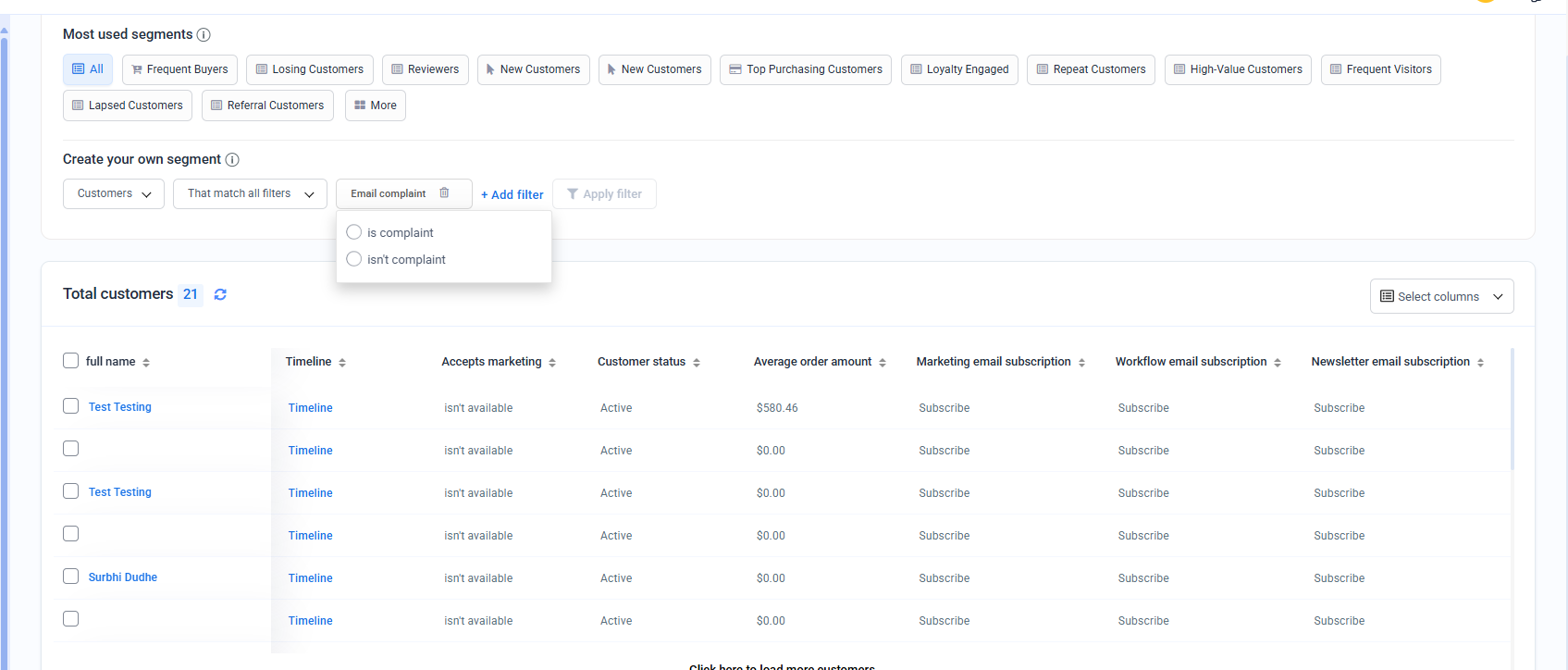Screen dimensions: 1568x670
Task: Click the + Add filter link
Action: (x=512, y=195)
